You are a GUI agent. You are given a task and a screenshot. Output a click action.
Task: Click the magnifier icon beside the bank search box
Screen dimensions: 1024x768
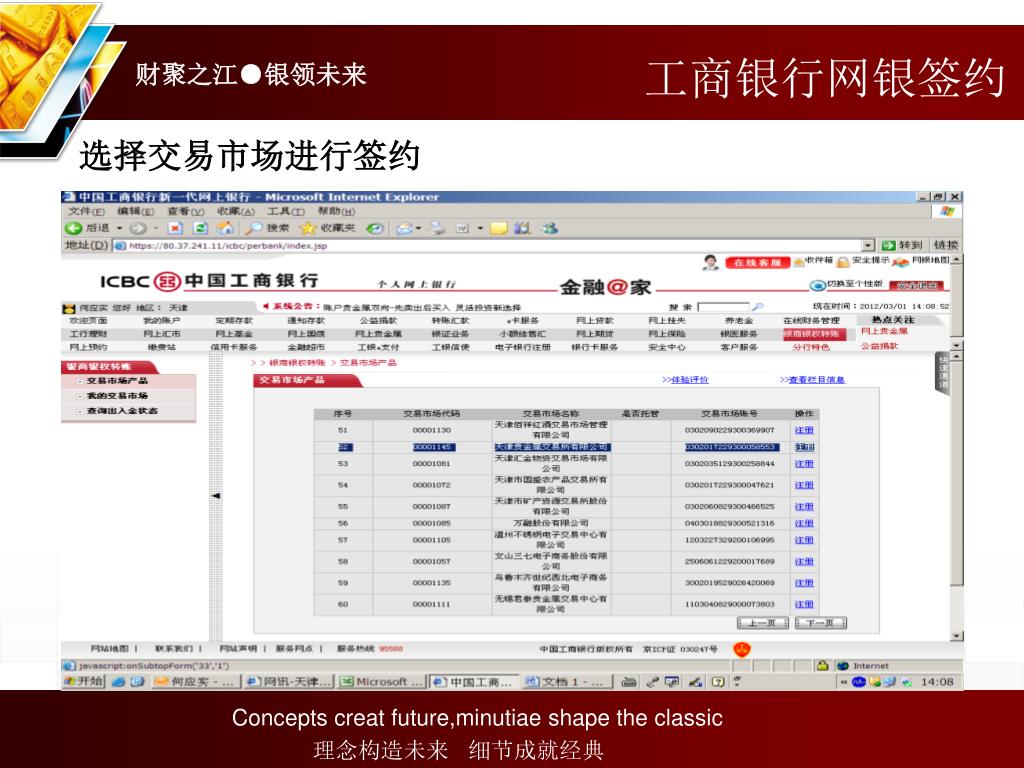(758, 306)
